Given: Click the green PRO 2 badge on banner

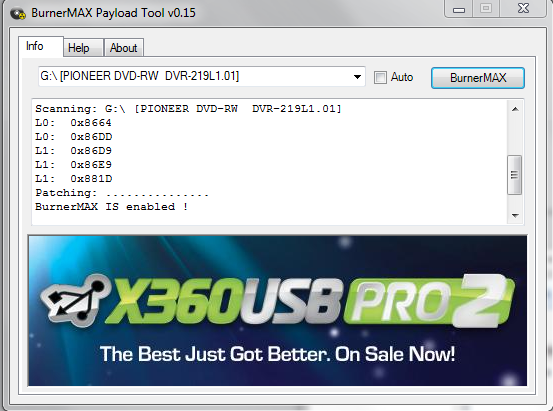Looking at the screenshot, I should point(429,301).
